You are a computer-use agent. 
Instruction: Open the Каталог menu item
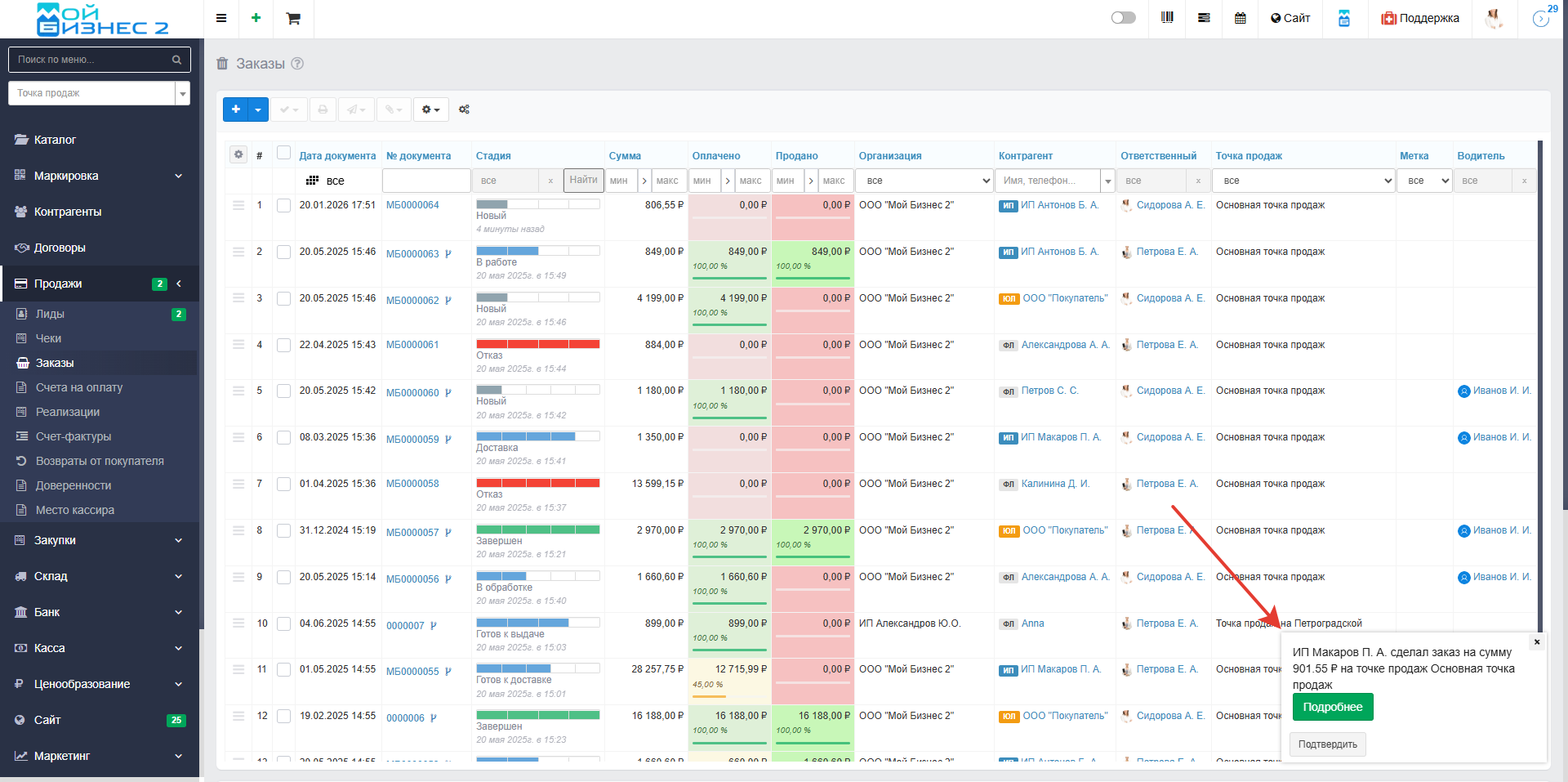(55, 140)
